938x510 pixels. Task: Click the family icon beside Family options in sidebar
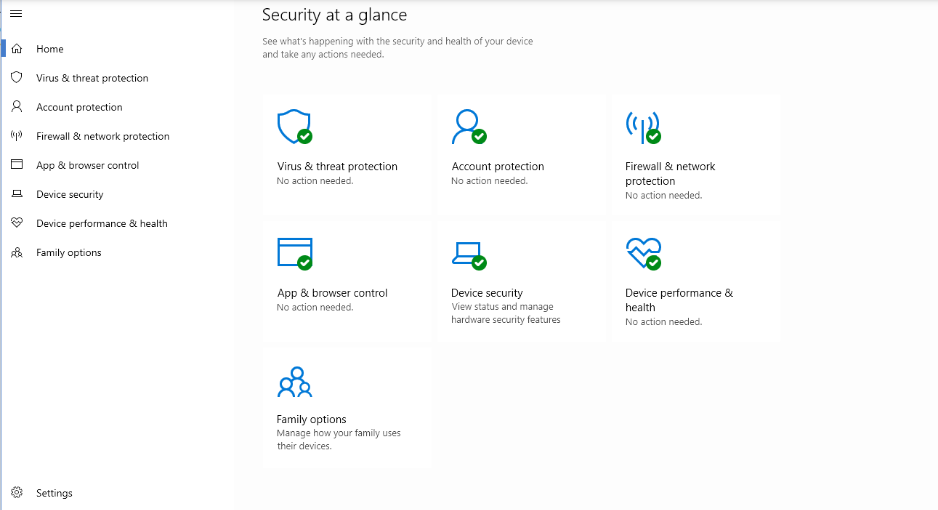(x=17, y=252)
